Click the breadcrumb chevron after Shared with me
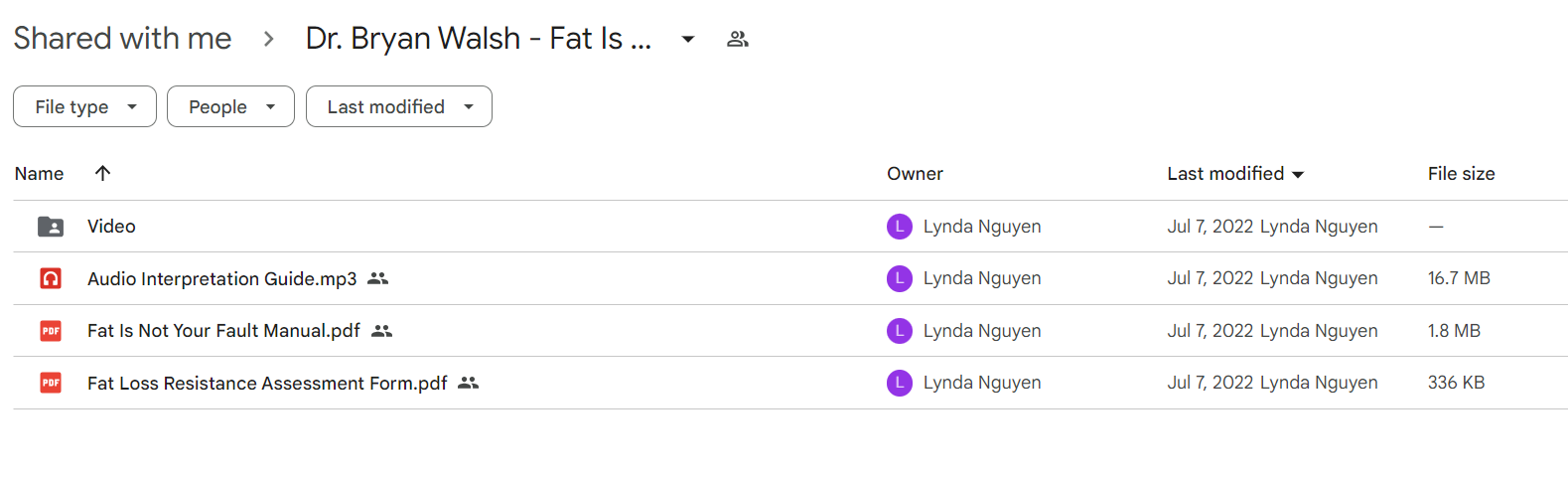 point(268,39)
